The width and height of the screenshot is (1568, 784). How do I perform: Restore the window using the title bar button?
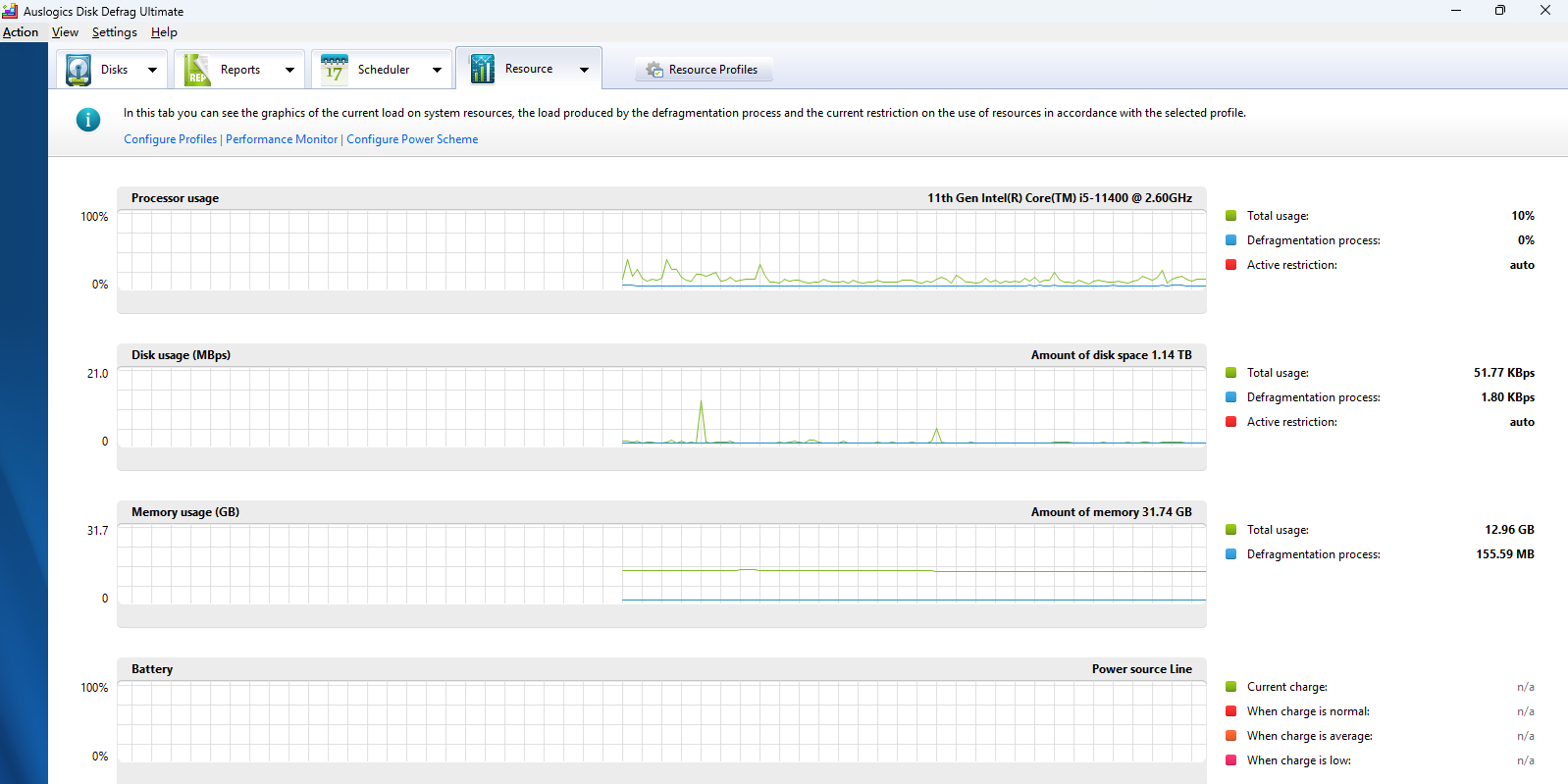tap(1499, 11)
